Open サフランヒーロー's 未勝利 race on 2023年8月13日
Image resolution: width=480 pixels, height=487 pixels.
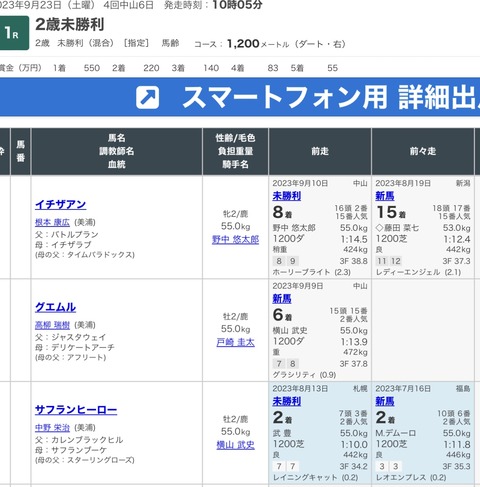coord(287,401)
